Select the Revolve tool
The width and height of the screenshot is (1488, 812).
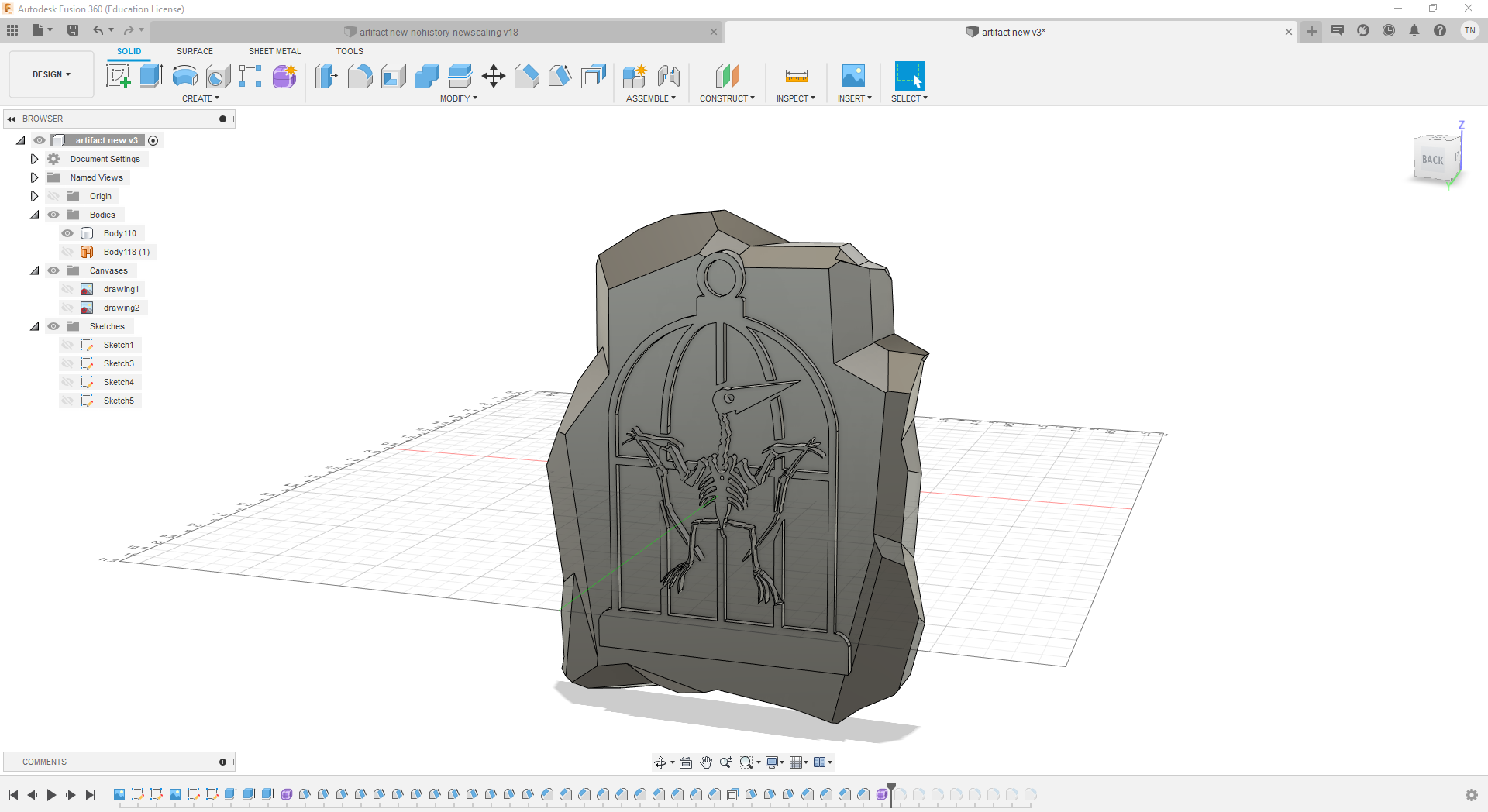point(184,76)
